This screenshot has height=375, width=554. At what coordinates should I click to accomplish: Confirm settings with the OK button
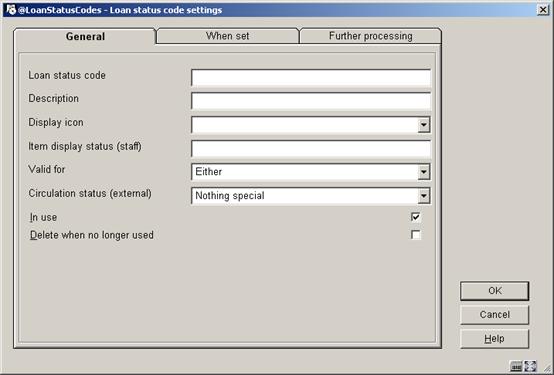click(494, 291)
